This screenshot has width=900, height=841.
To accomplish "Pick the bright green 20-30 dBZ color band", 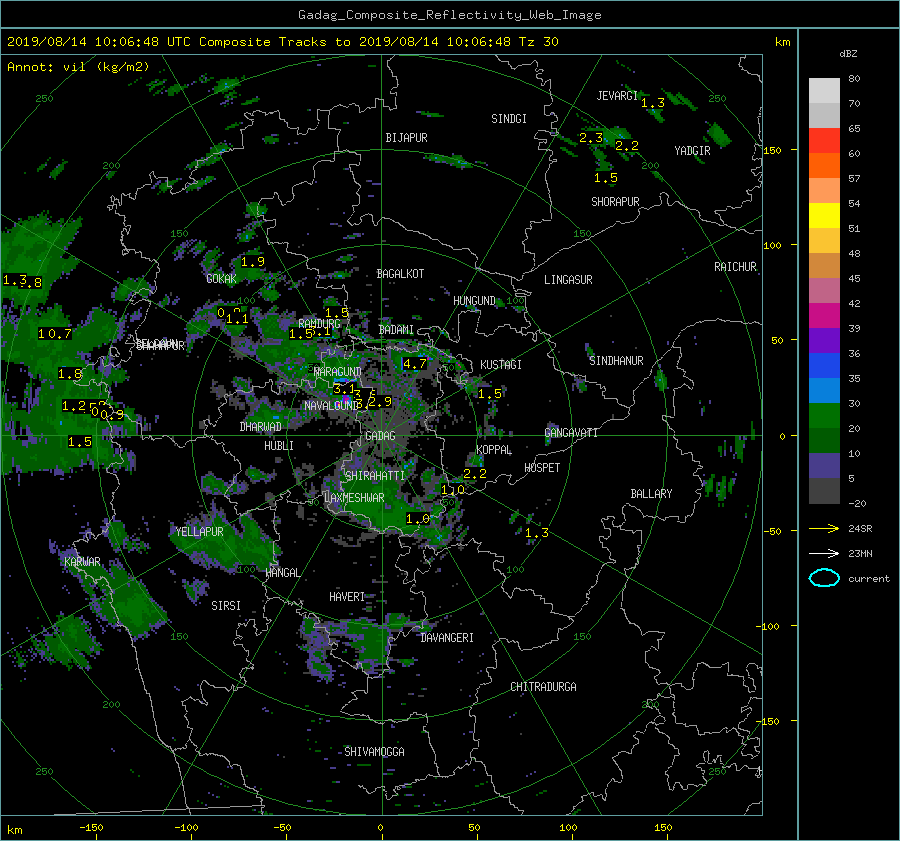I will click(824, 415).
